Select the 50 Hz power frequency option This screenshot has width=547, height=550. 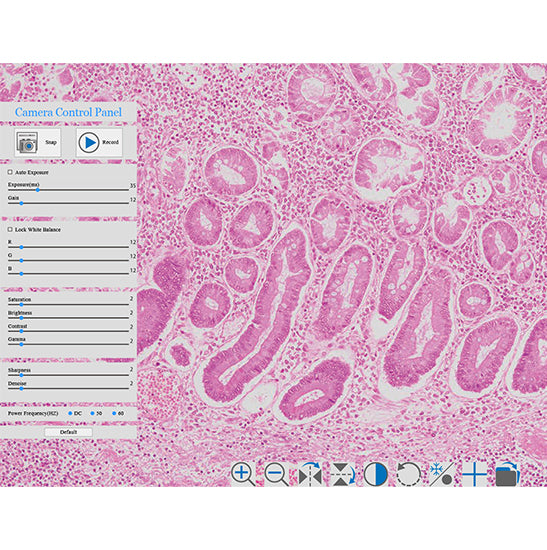point(92,413)
